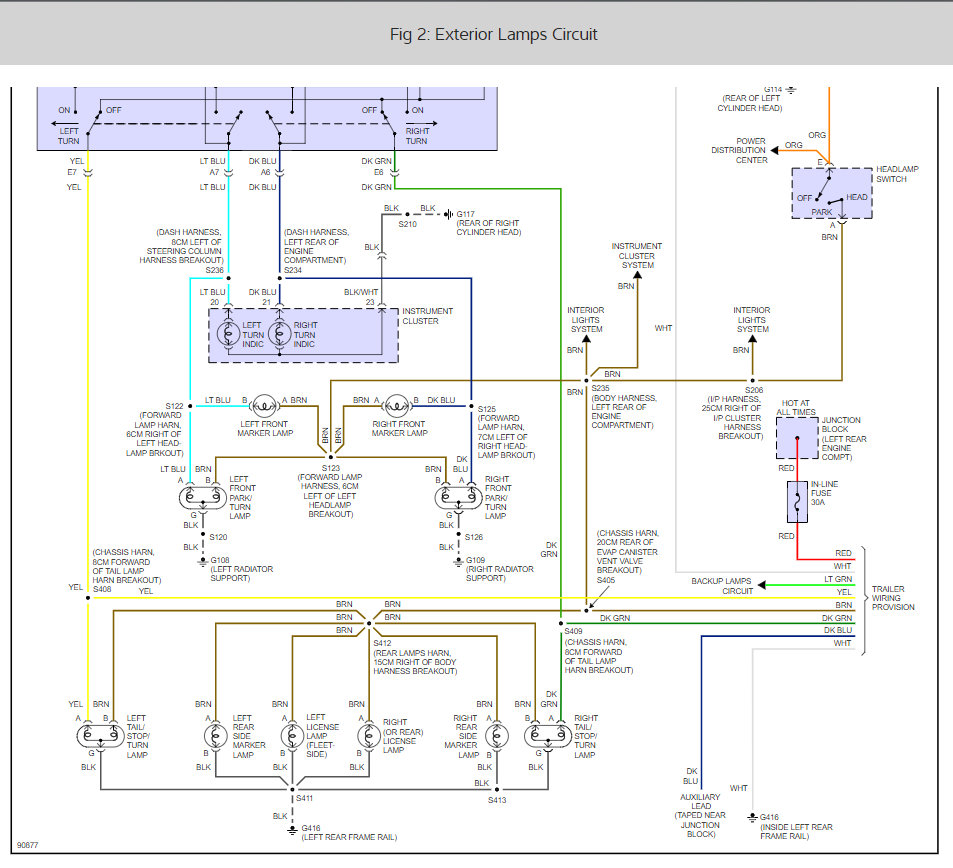This screenshot has height=868, width=953.
Task: Click the INSTRUMENT CLUSTER SYSTEM label
Action: point(636,255)
